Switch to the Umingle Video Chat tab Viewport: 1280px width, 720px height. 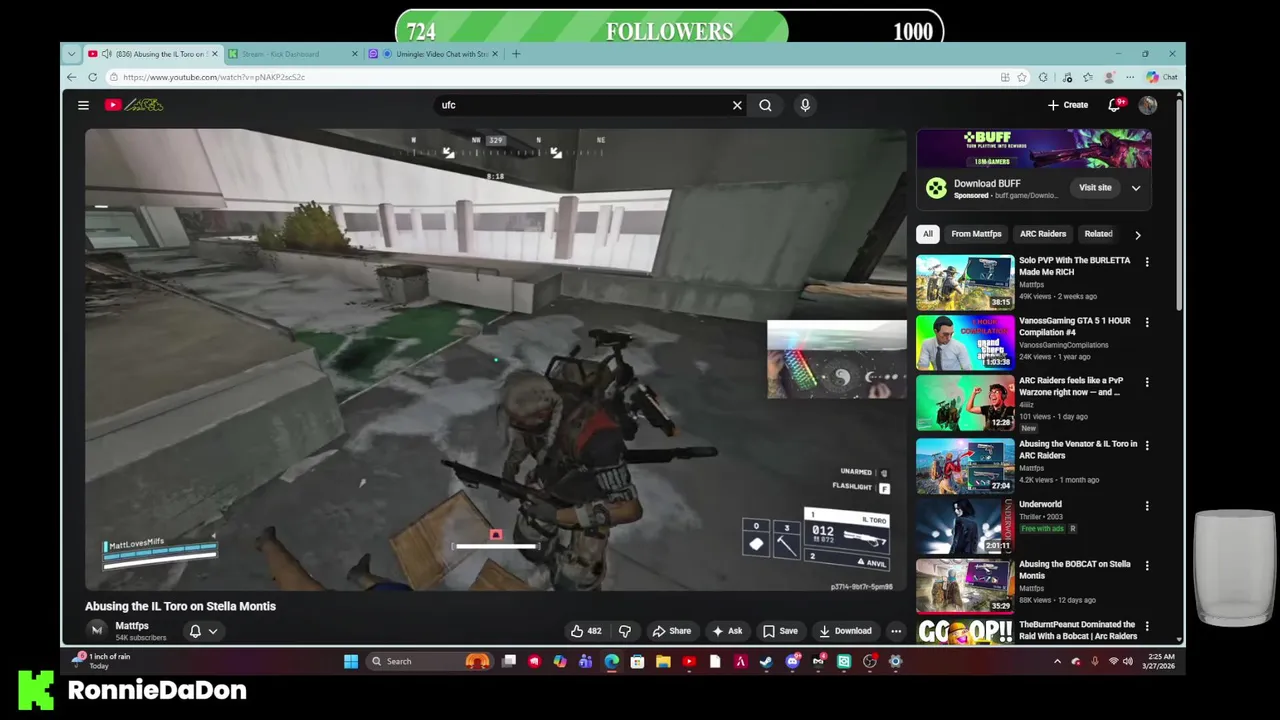click(430, 54)
